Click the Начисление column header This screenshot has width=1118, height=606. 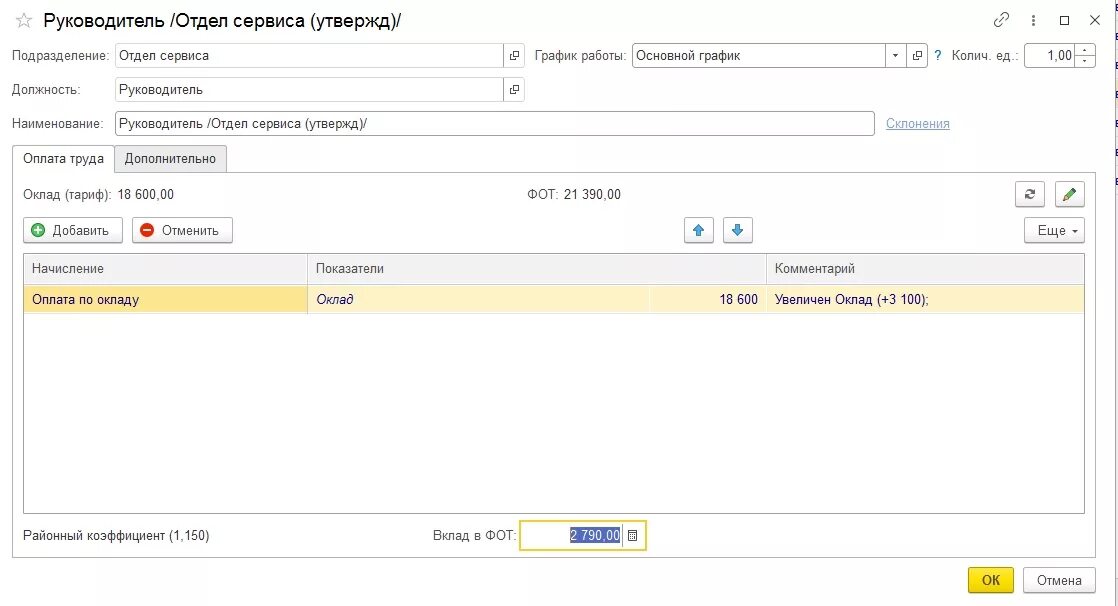pos(165,269)
